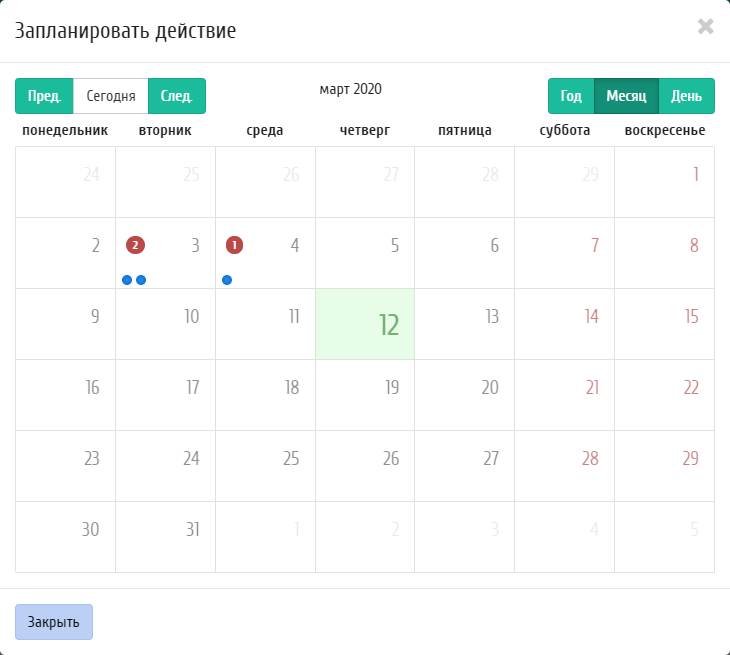Select Saturday March 14
This screenshot has width=730, height=655.
coord(565,324)
